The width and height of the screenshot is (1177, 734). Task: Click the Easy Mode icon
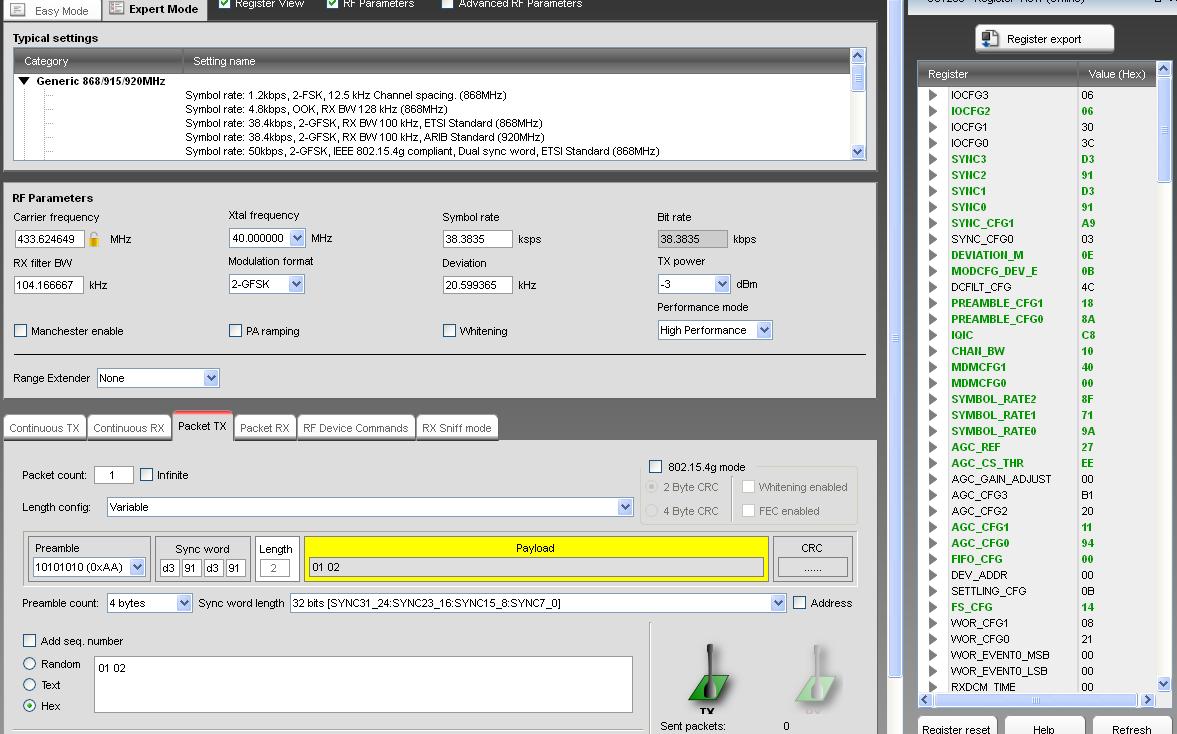tap(18, 10)
